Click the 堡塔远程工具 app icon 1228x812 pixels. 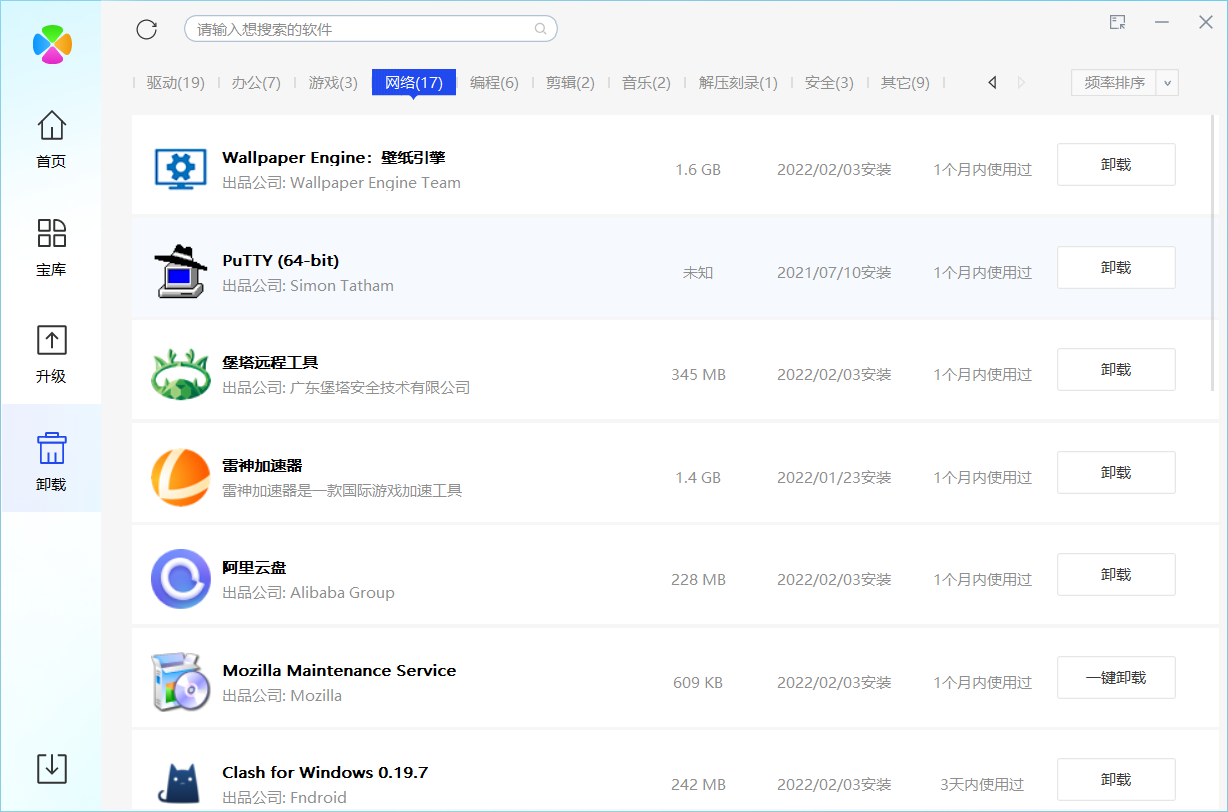(x=180, y=374)
